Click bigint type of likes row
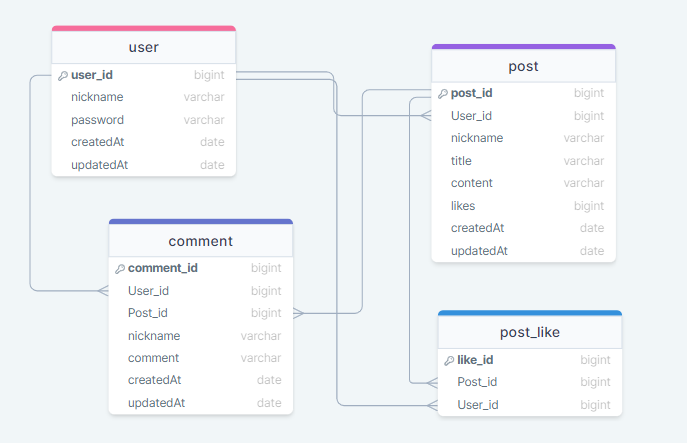The image size is (687, 443). click(x=589, y=206)
